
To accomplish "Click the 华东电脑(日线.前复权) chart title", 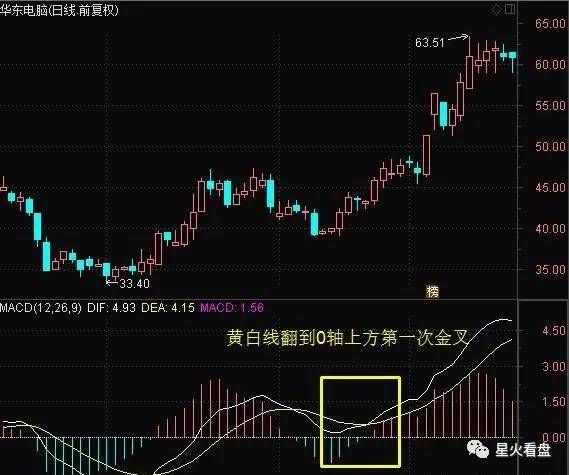I will 60,10.
